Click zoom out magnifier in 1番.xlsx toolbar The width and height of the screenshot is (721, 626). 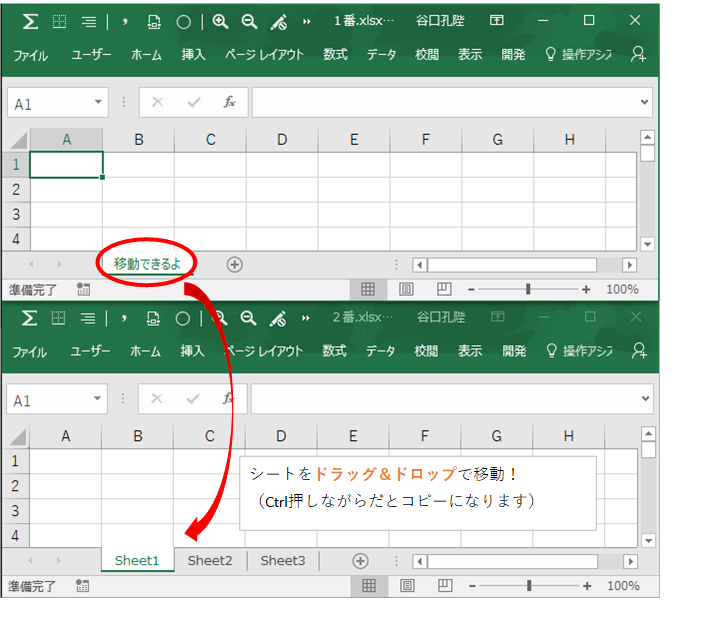click(249, 21)
